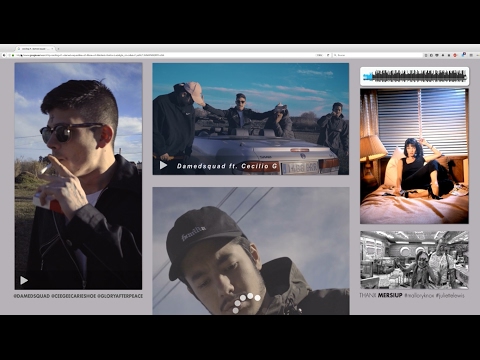Reload the page with refresh icon
Viewport: 480px width, 360px height.
pyautogui.click(x=328, y=55)
